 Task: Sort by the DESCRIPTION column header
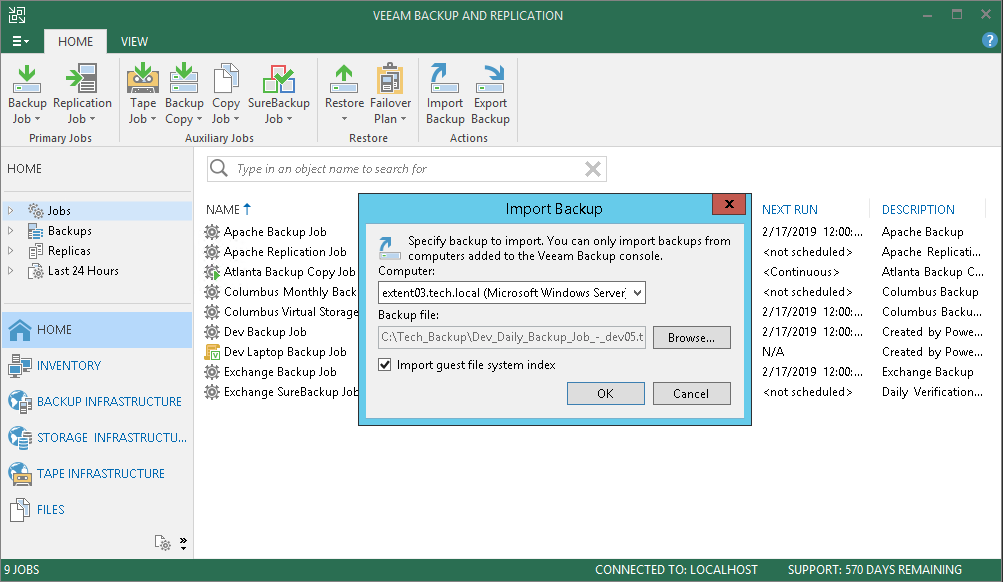click(918, 210)
